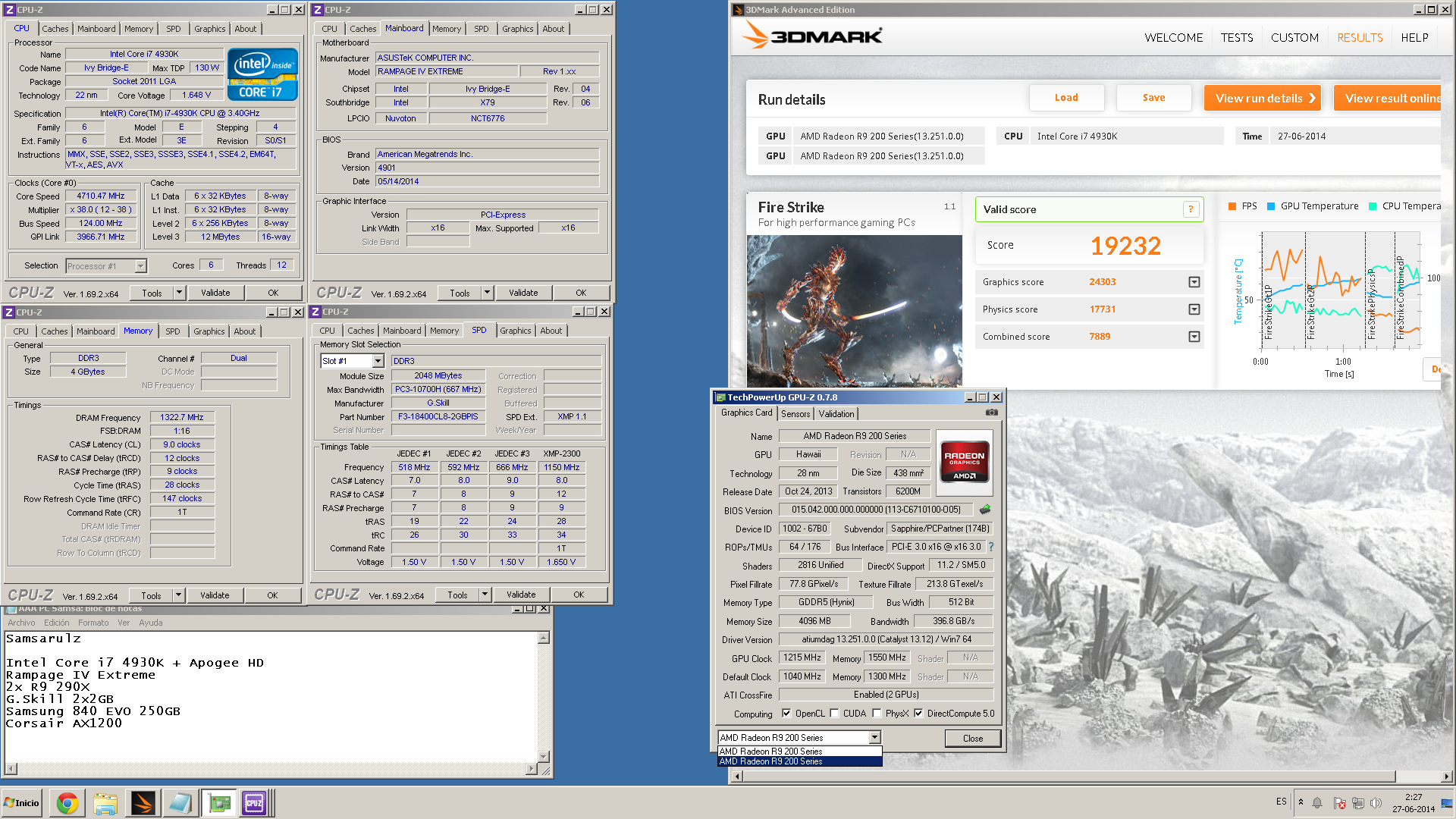This screenshot has height=819, width=1456.
Task: Click the Fire Strike score 19232
Action: [x=1125, y=246]
